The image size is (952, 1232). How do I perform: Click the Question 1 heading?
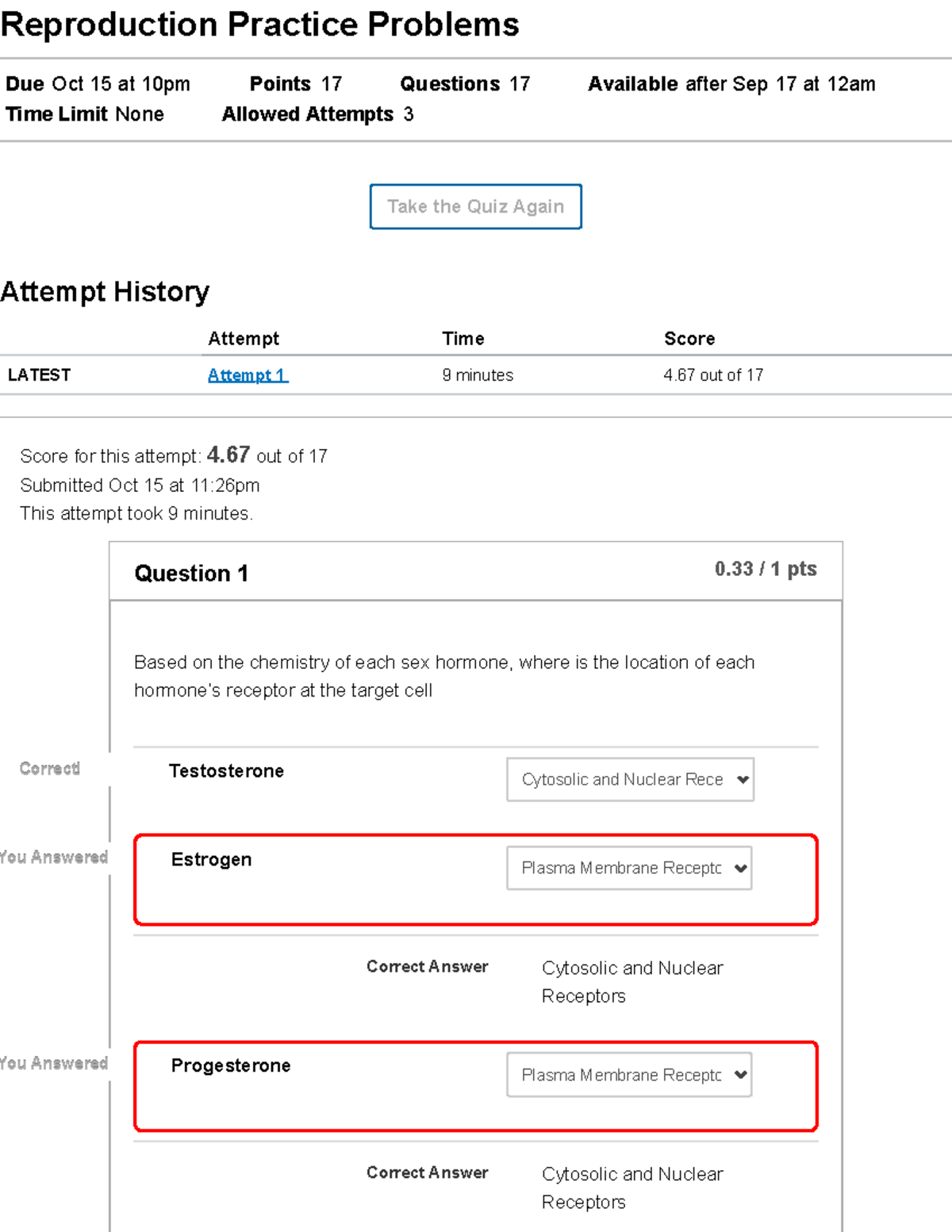tap(191, 574)
